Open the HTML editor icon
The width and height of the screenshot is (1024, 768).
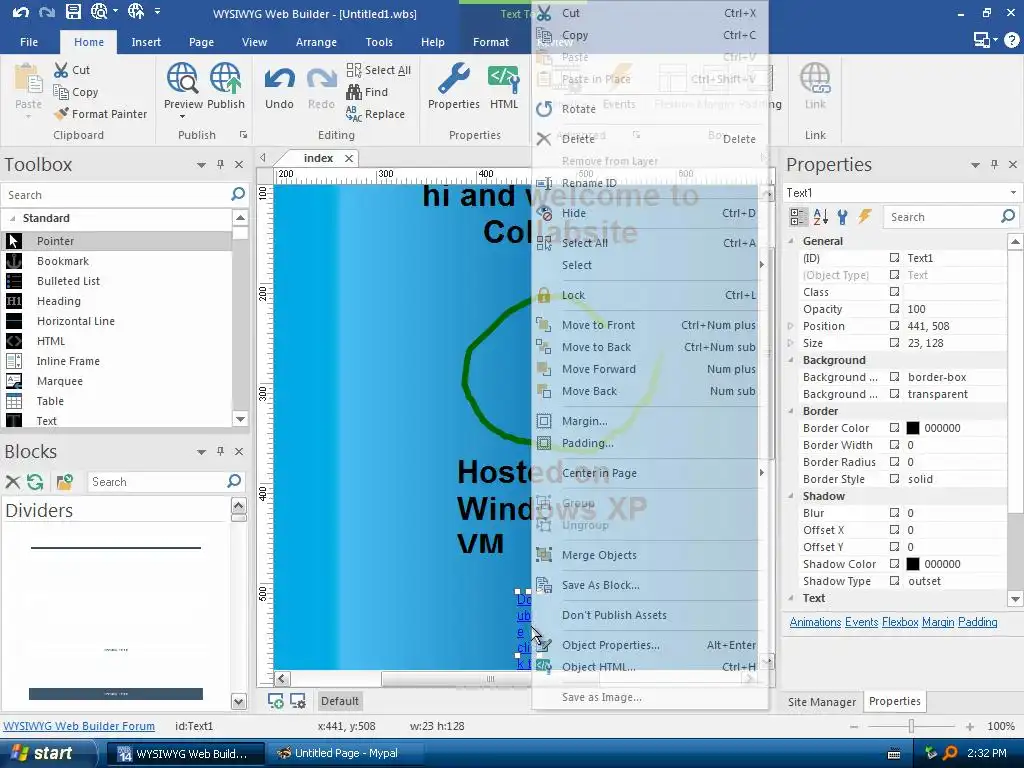coord(504,86)
